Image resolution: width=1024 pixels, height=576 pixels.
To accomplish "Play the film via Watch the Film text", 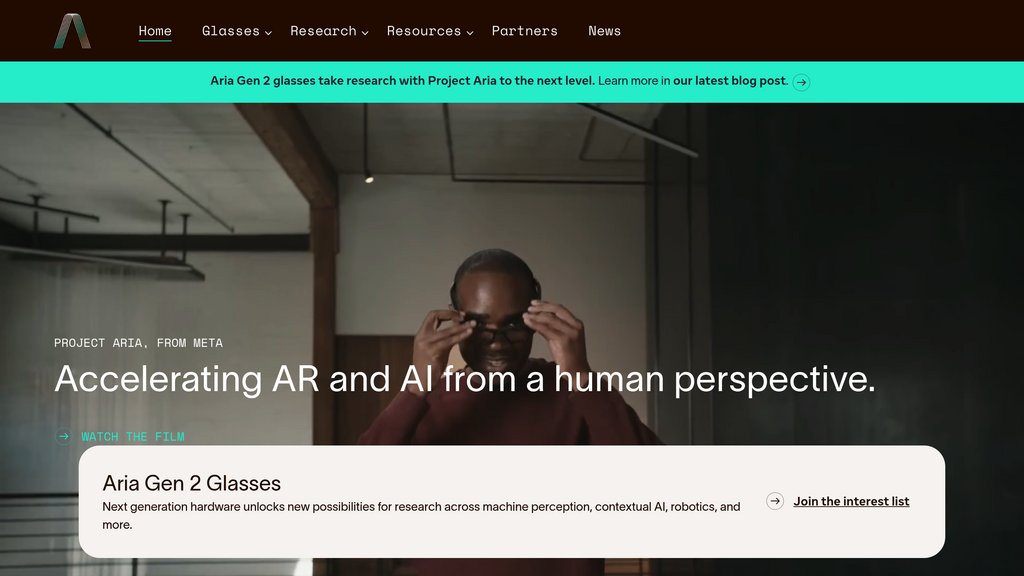I will 132,437.
